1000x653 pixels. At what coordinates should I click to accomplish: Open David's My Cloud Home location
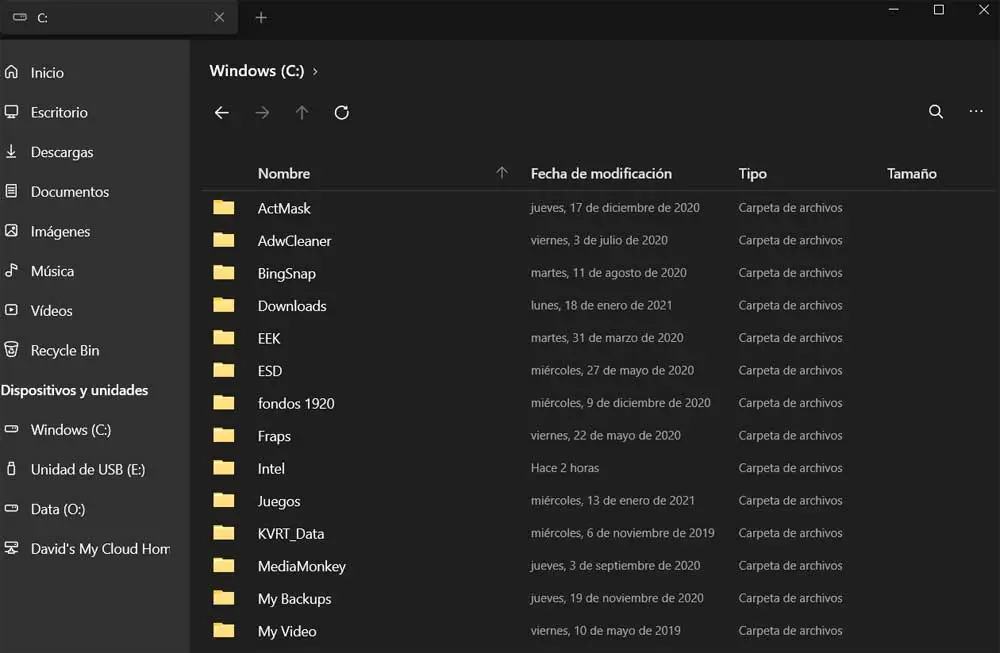click(94, 548)
